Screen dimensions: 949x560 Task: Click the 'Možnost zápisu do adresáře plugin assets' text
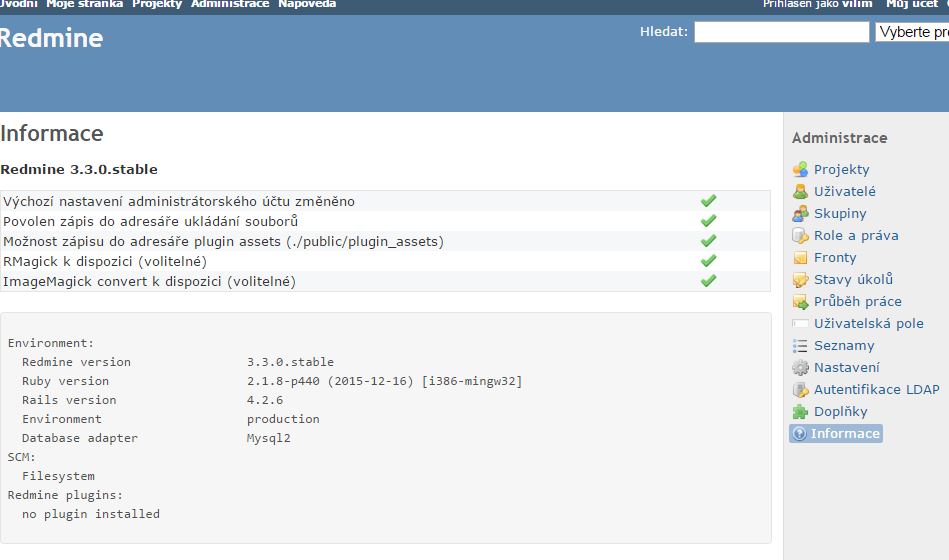143,241
